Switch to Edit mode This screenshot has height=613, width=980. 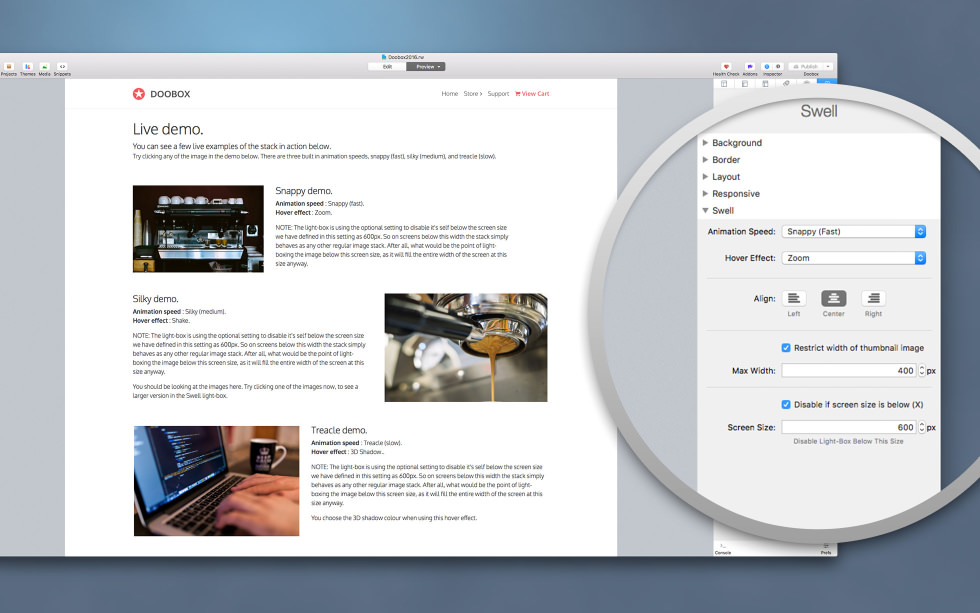(x=387, y=66)
